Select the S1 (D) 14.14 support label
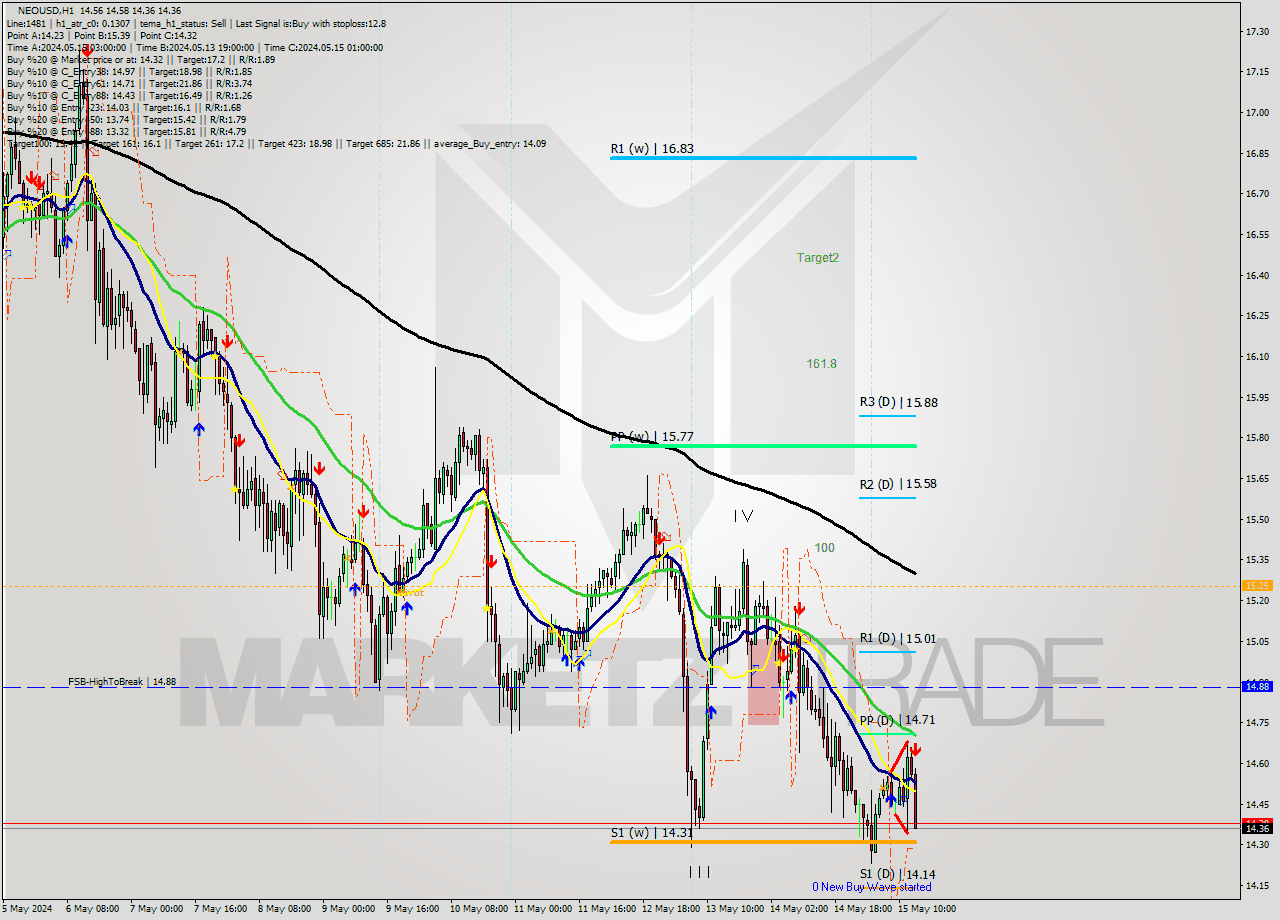The height and width of the screenshot is (920, 1280). 898,874
